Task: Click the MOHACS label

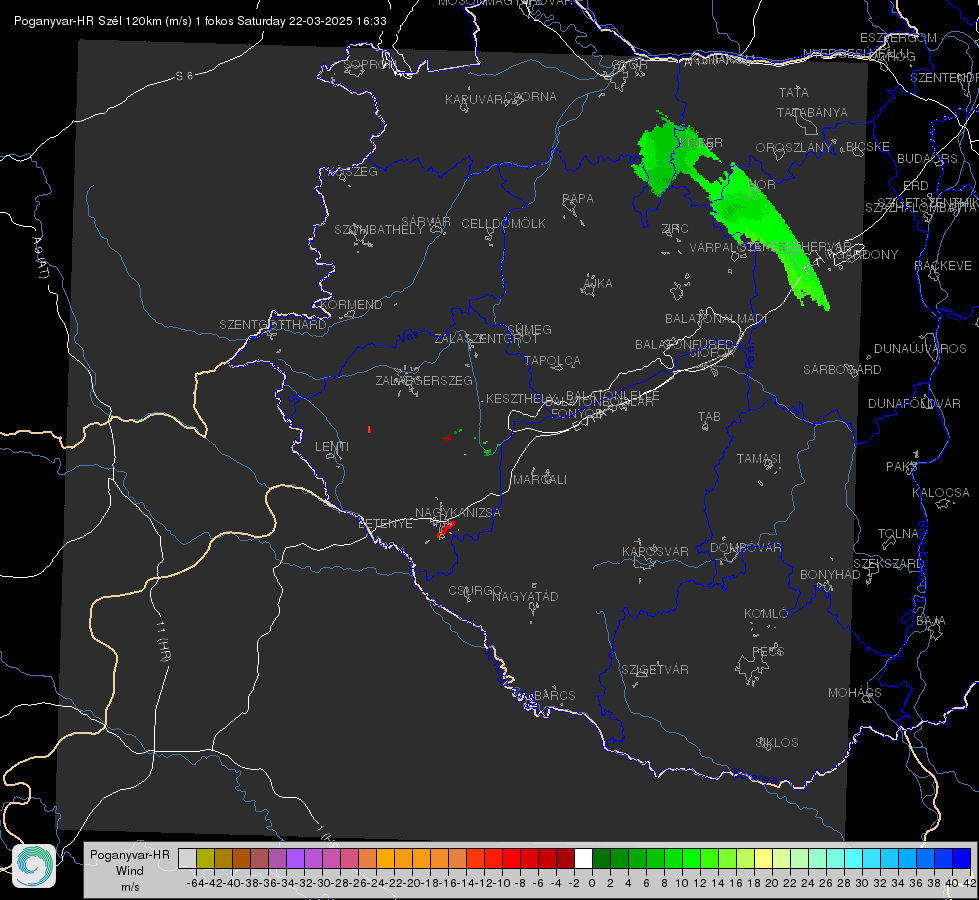Action: coord(855,693)
